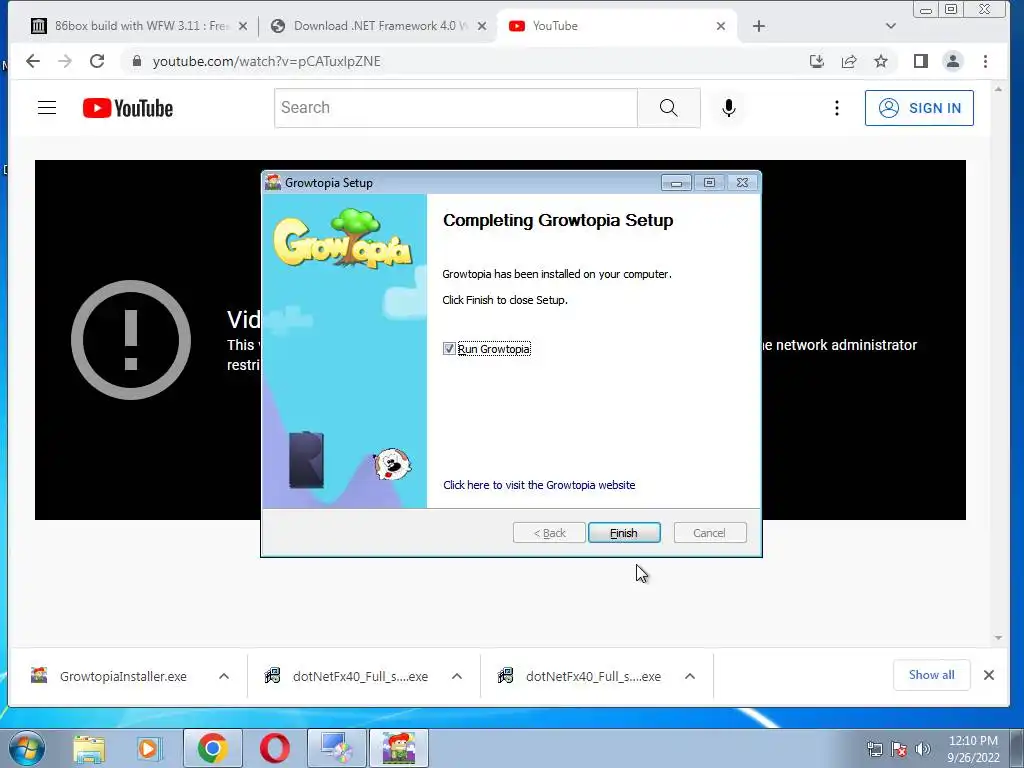The height and width of the screenshot is (768, 1024).
Task: Click the Finish button in Growtopia Setup
Action: [x=624, y=533]
